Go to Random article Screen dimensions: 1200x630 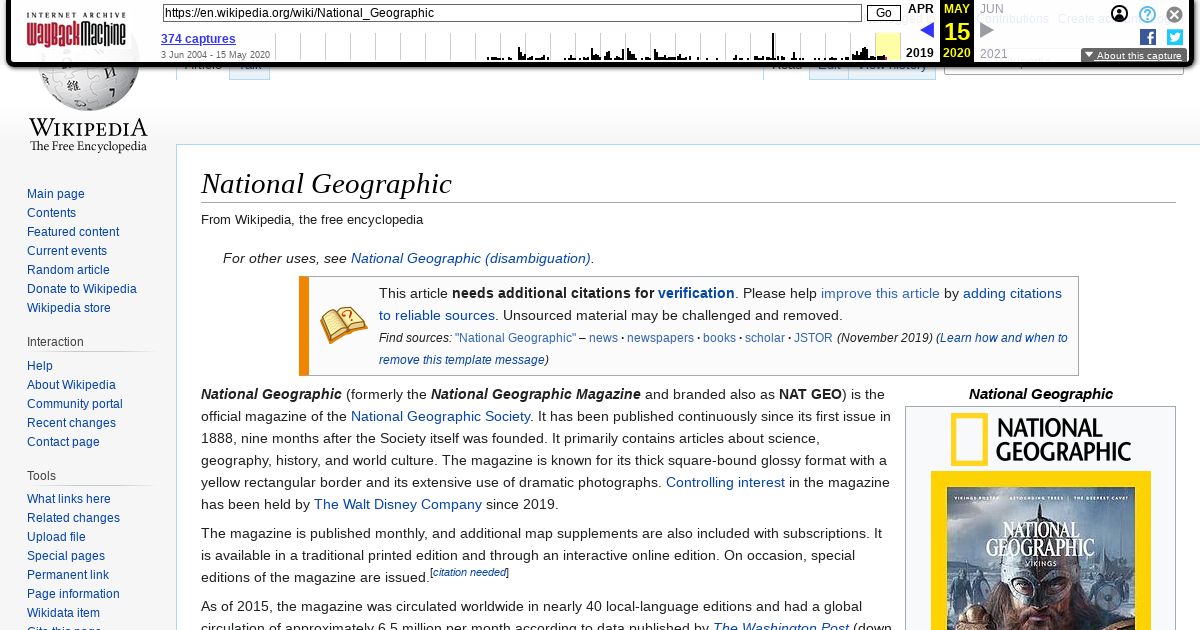68,270
